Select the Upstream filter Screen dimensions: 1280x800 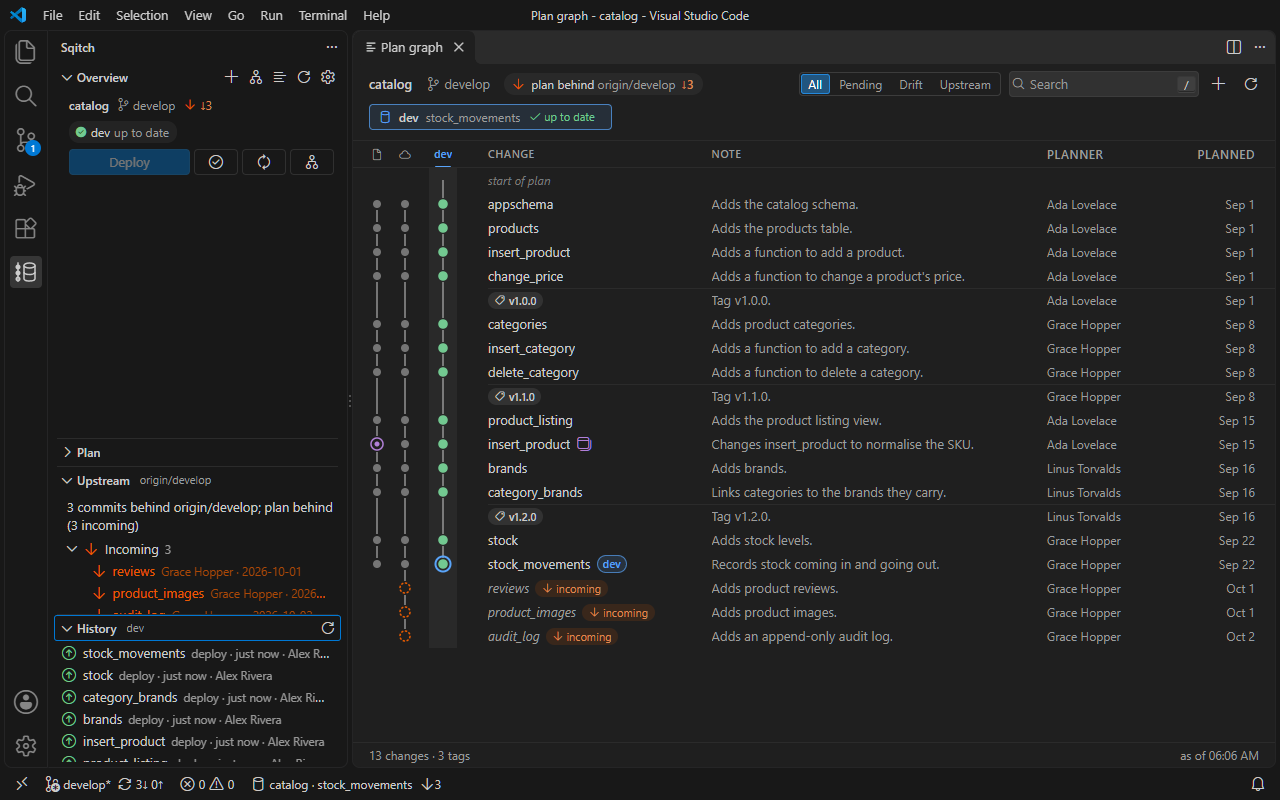(x=965, y=84)
